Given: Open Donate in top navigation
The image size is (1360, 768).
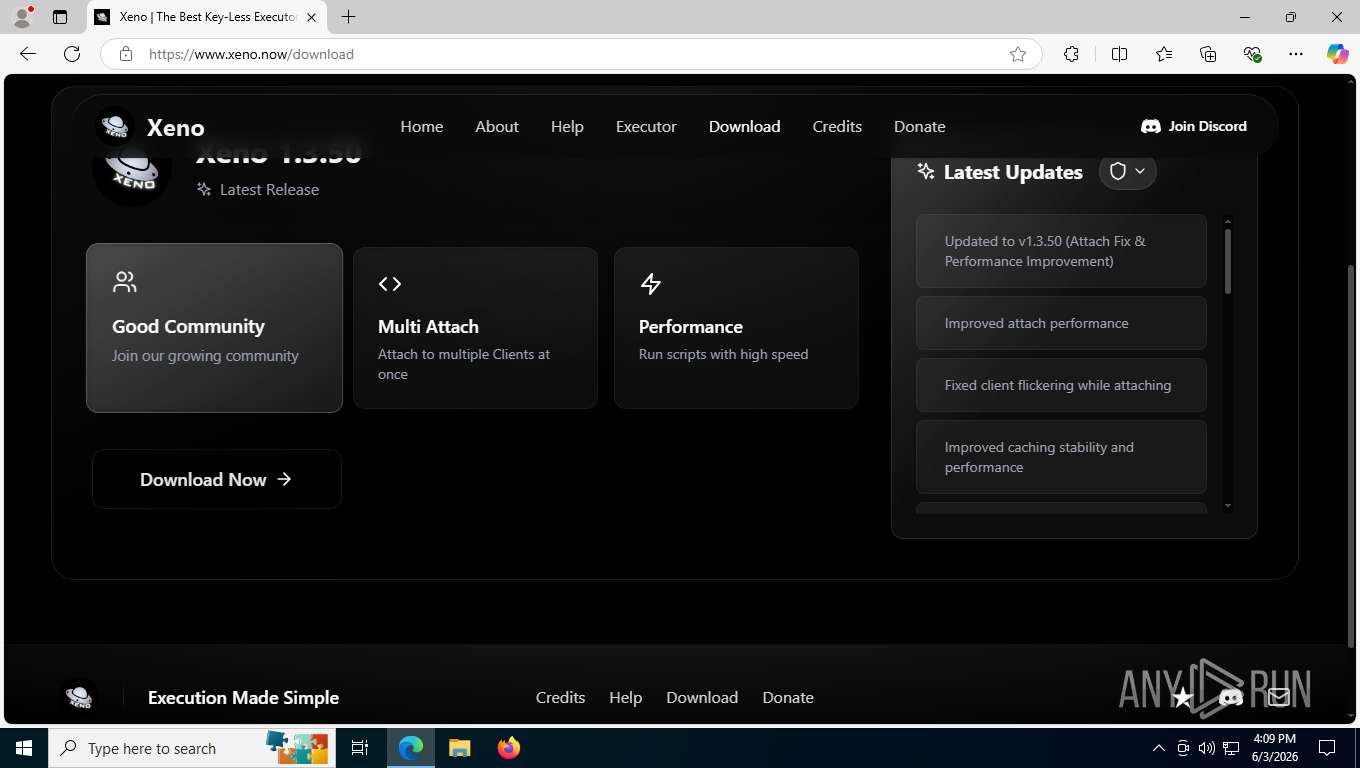Looking at the screenshot, I should pos(919,126).
